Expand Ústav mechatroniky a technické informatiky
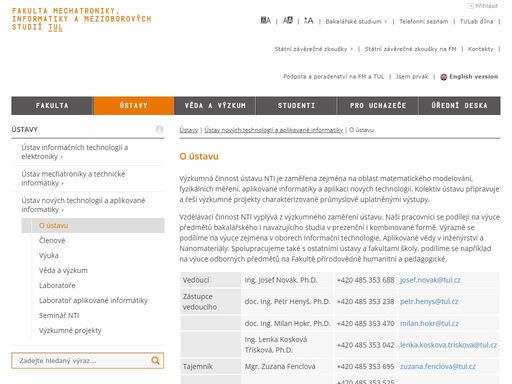Viewport: 512px width, 384px height. [x=73, y=178]
